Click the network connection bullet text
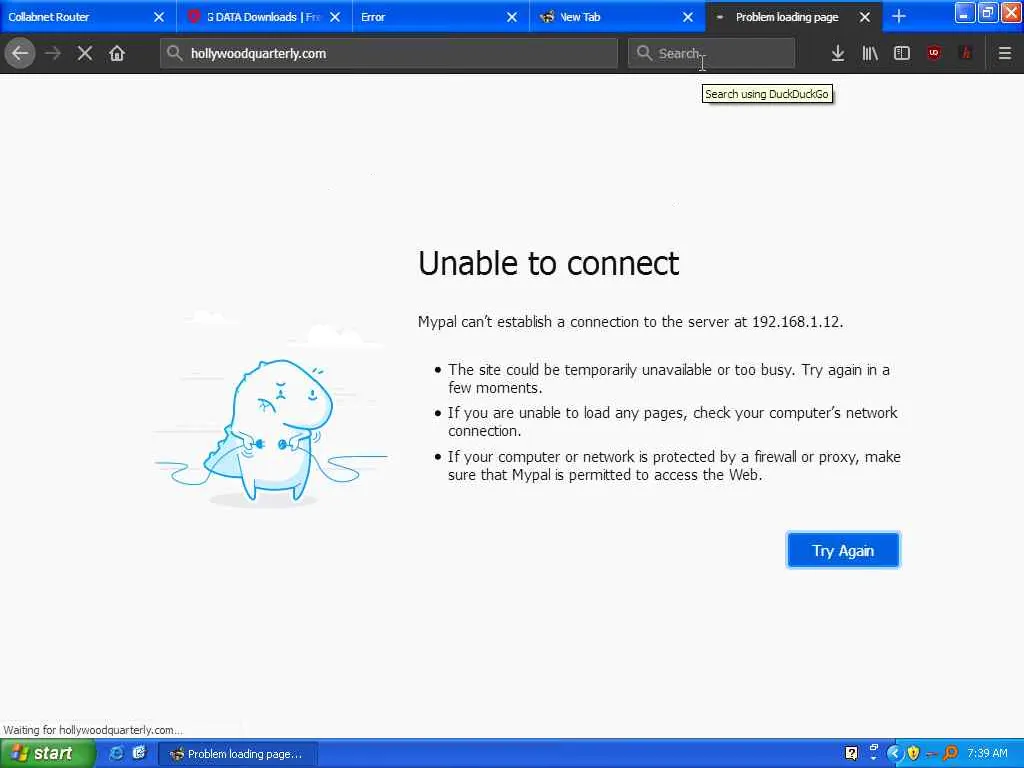 [x=673, y=422]
